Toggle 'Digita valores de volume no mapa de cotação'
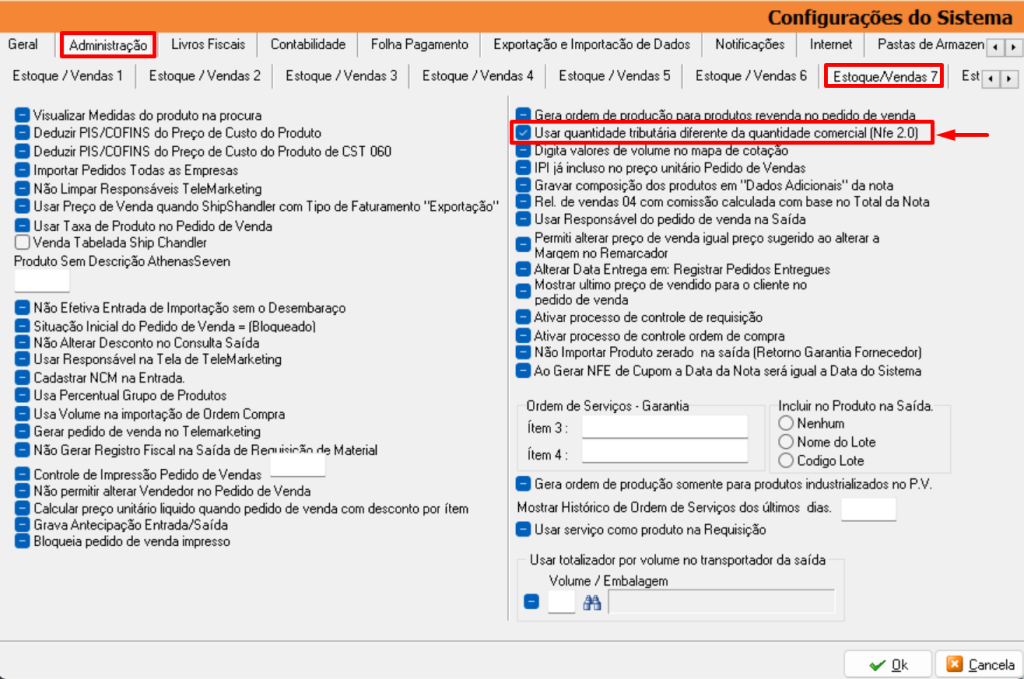The width and height of the screenshot is (1024, 679). click(x=522, y=150)
